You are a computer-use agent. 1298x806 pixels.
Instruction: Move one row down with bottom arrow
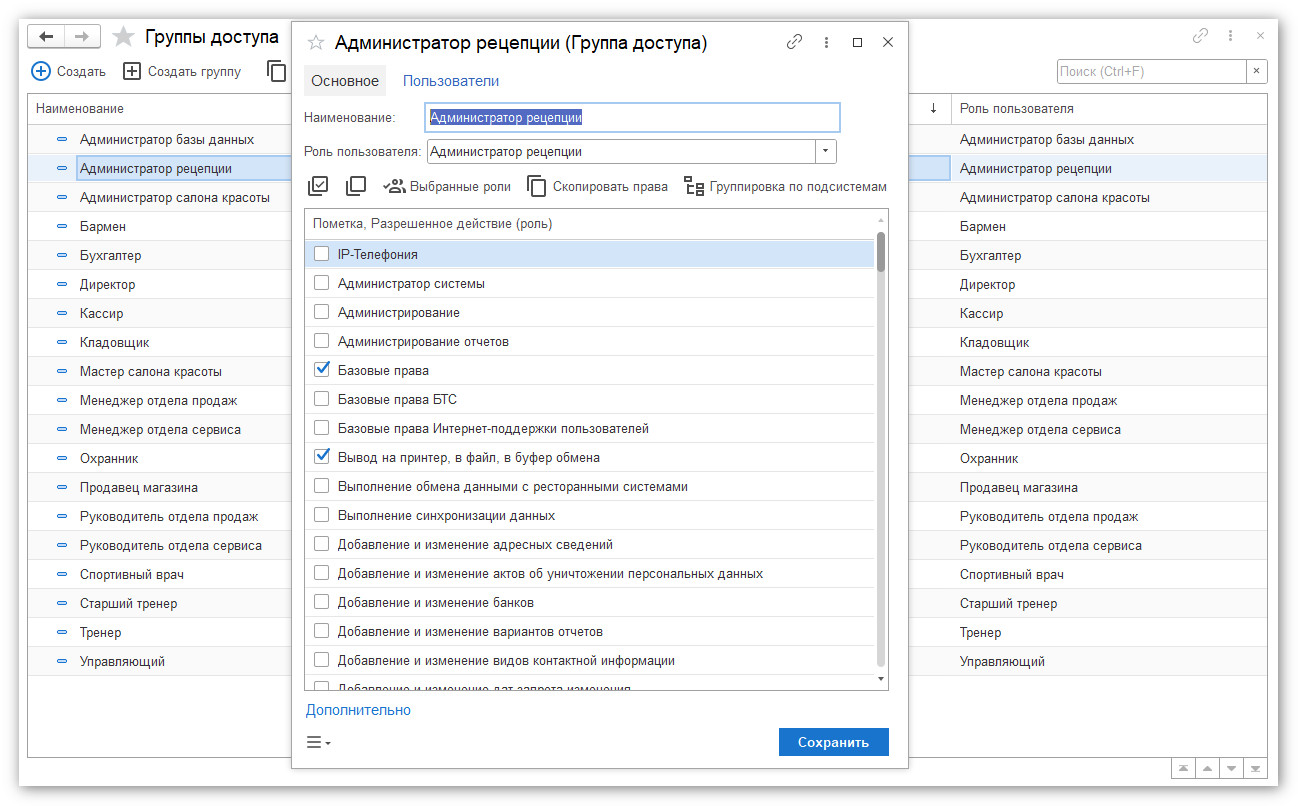1232,768
